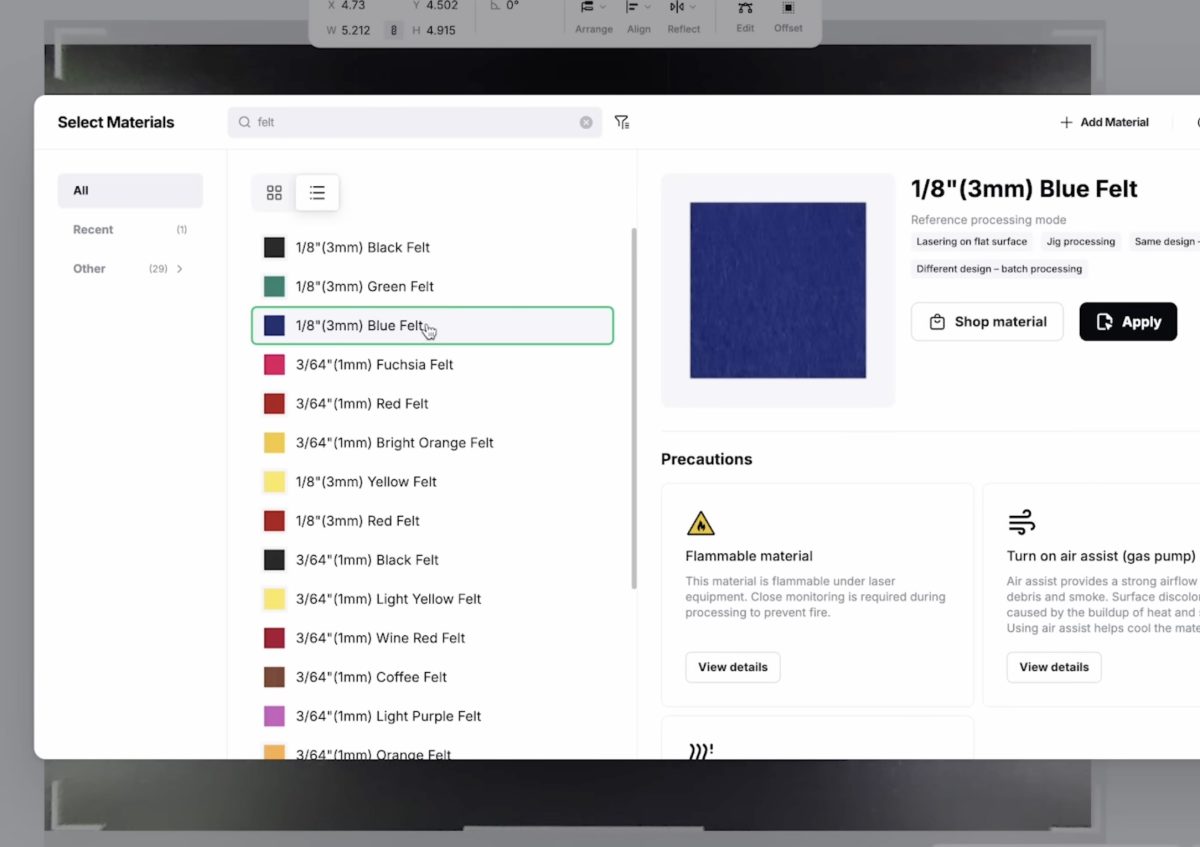1200x847 pixels.
Task: Click the Lasering on flat surface tag
Action: point(971,242)
